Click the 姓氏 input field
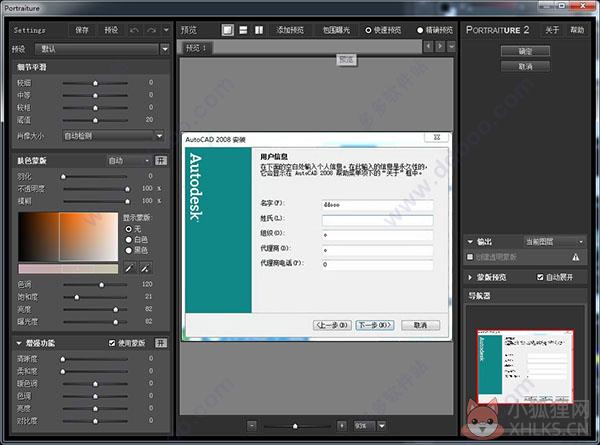 coord(378,220)
